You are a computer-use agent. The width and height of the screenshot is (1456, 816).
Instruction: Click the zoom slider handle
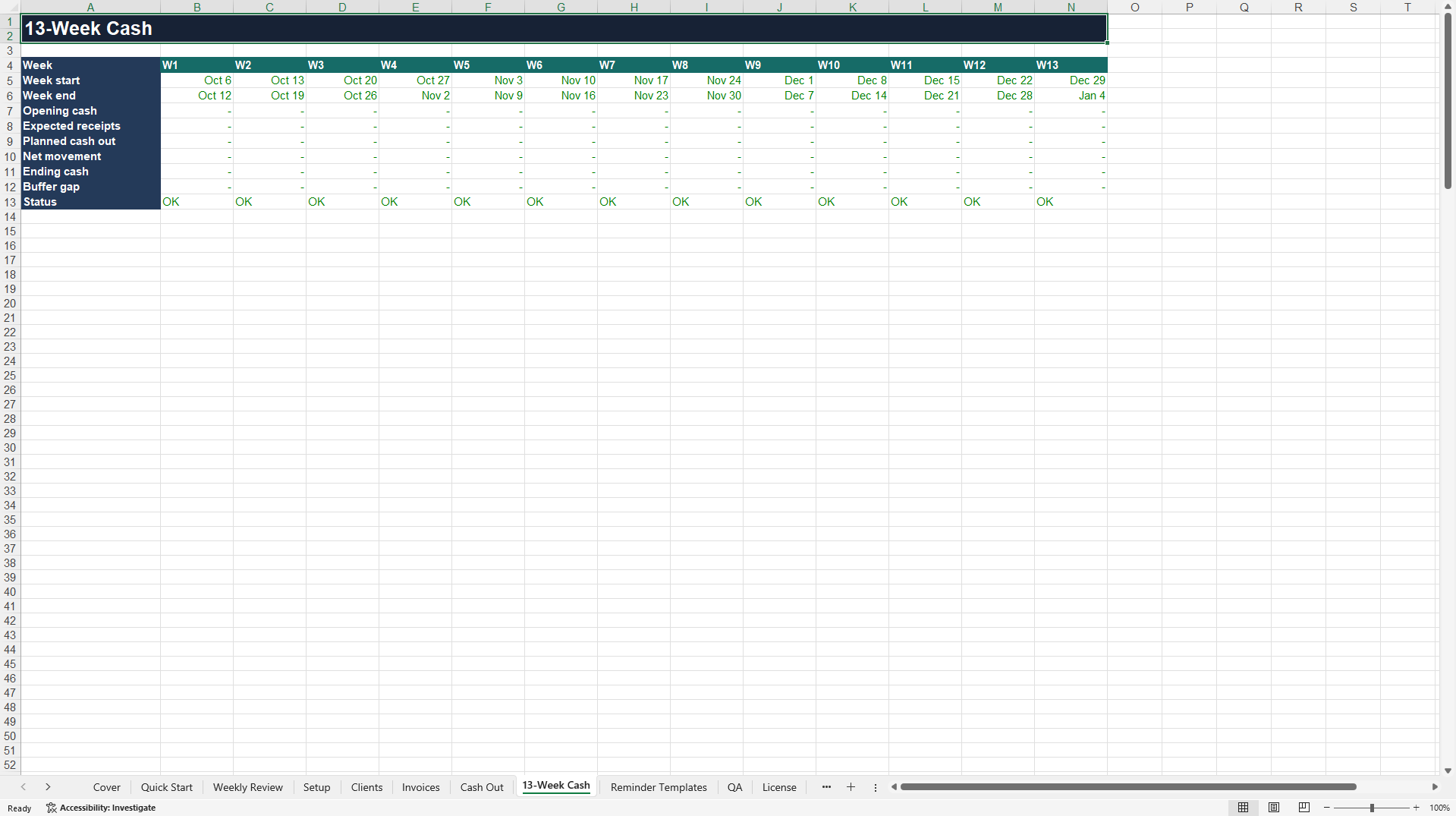[1372, 808]
